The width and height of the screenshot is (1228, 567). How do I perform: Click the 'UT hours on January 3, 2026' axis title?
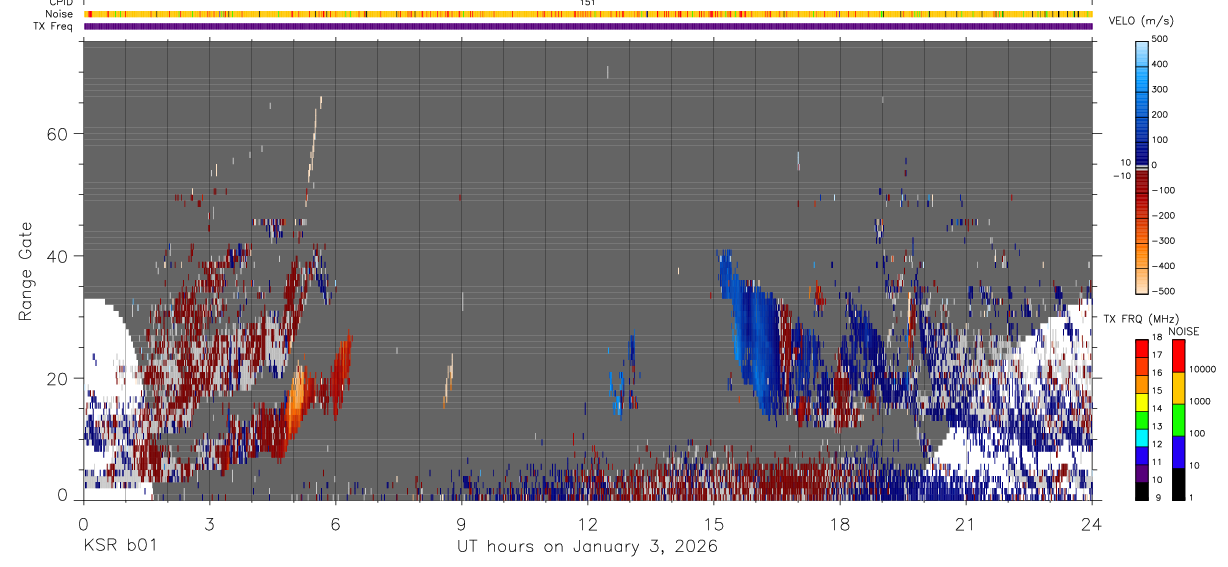point(587,547)
